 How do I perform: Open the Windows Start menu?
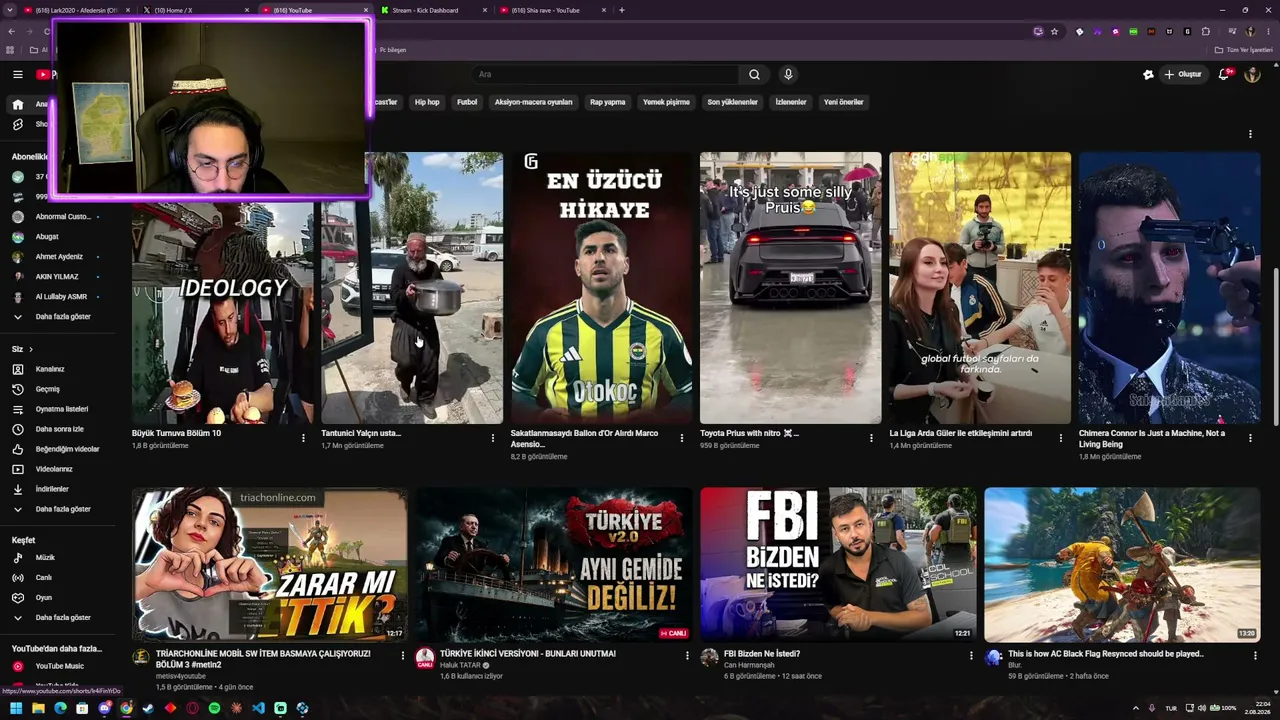pyautogui.click(x=16, y=708)
